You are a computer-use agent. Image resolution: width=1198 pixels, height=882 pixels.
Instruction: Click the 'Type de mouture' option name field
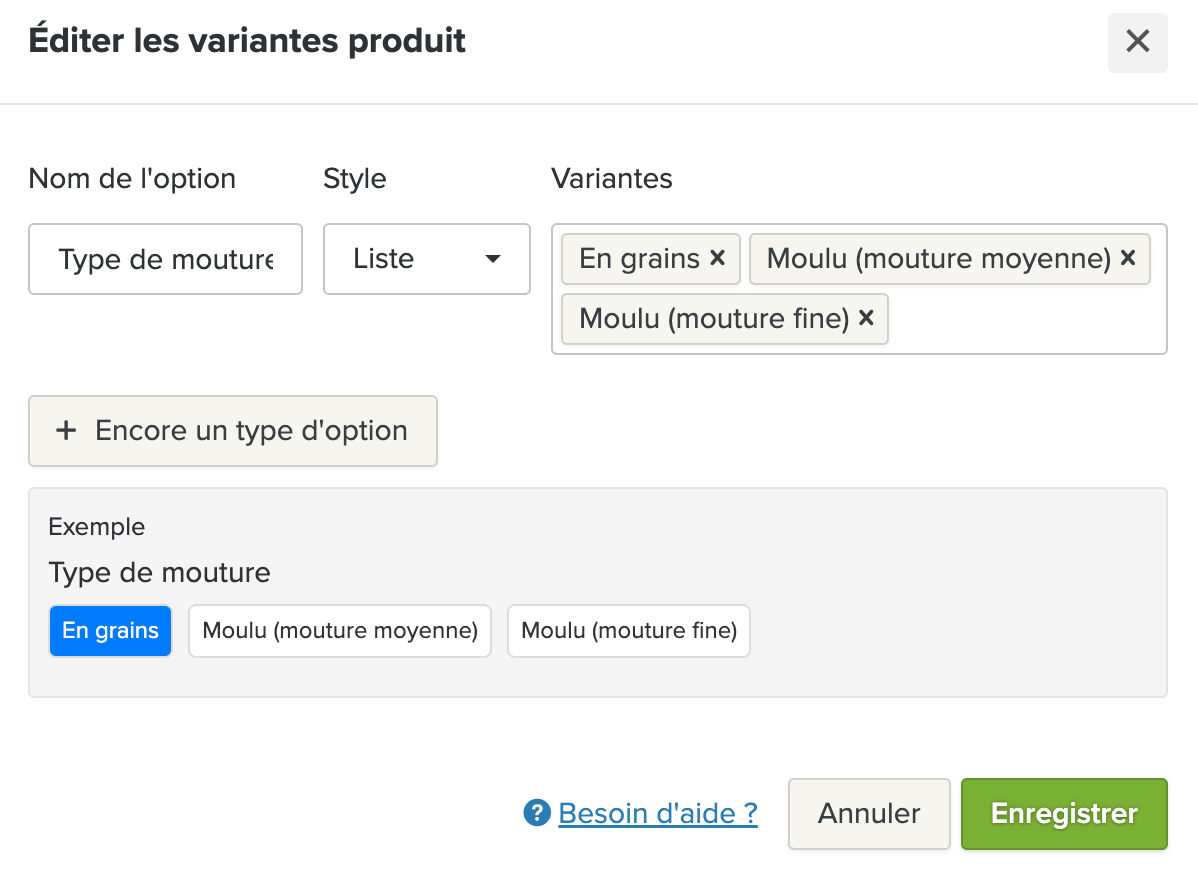(165, 259)
